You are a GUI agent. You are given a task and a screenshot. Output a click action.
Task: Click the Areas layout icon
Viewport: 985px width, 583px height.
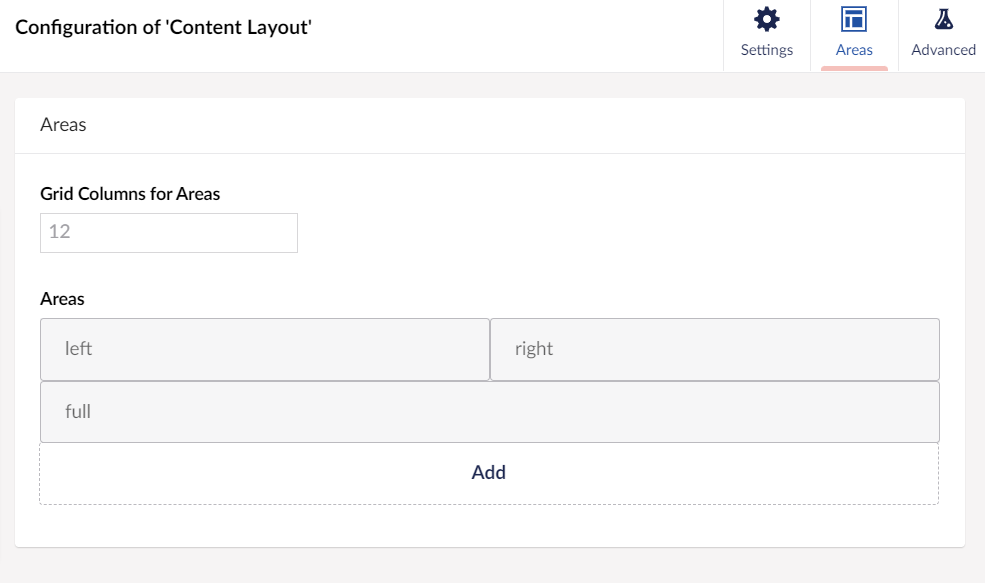[x=854, y=20]
